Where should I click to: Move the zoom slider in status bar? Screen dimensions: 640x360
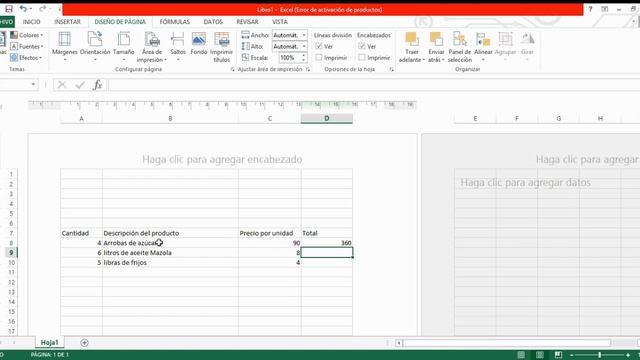(x=600, y=355)
